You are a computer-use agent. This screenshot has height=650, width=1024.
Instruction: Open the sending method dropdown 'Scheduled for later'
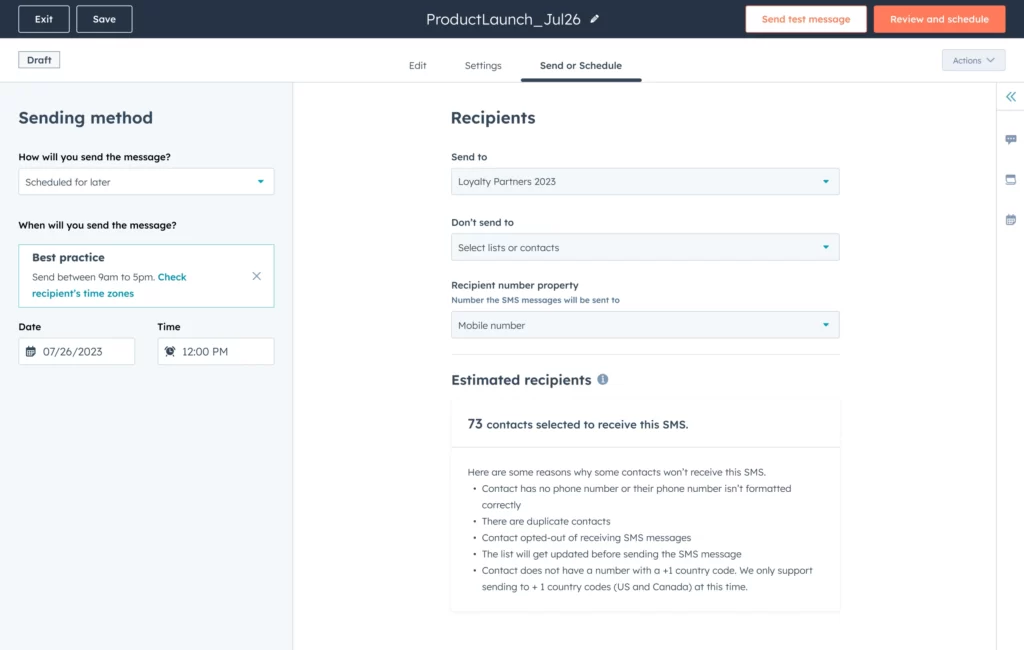[146, 182]
